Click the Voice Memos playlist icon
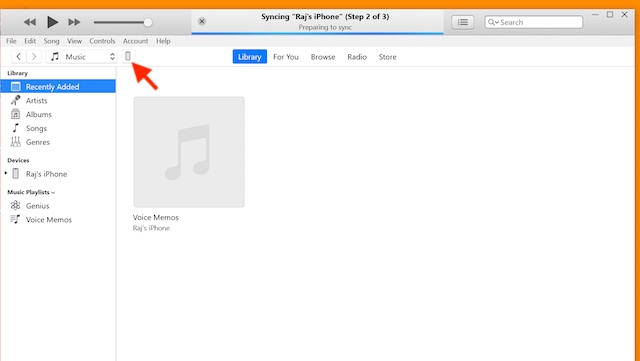The height and width of the screenshot is (361, 640). coord(15,219)
